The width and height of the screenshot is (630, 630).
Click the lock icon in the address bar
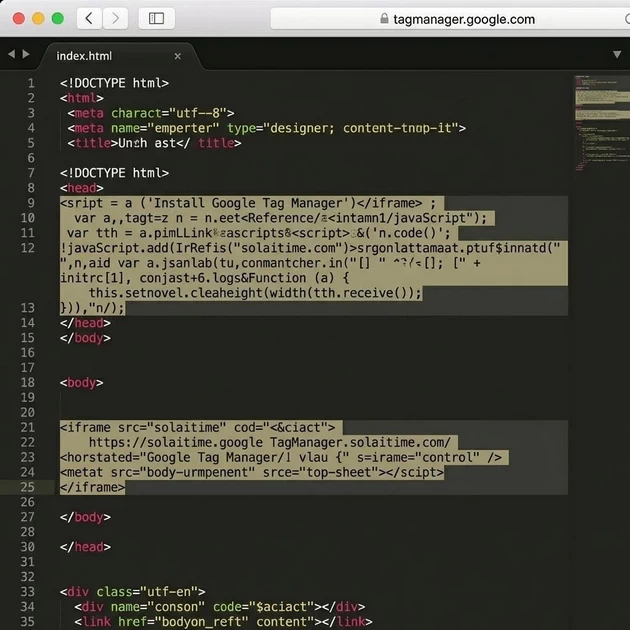(385, 19)
